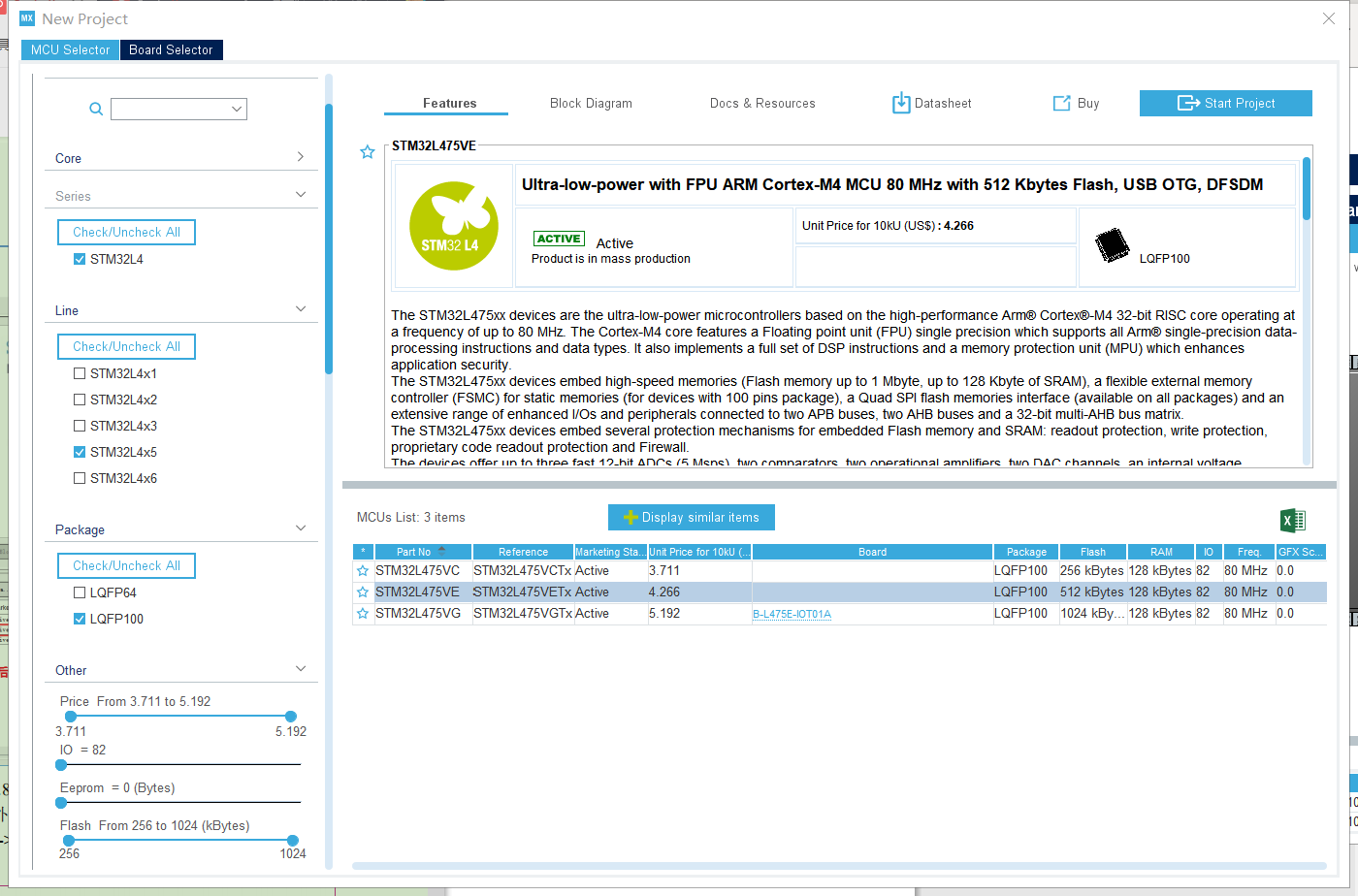Sort by the Package column header
The height and width of the screenshot is (896, 1358).
click(1026, 552)
